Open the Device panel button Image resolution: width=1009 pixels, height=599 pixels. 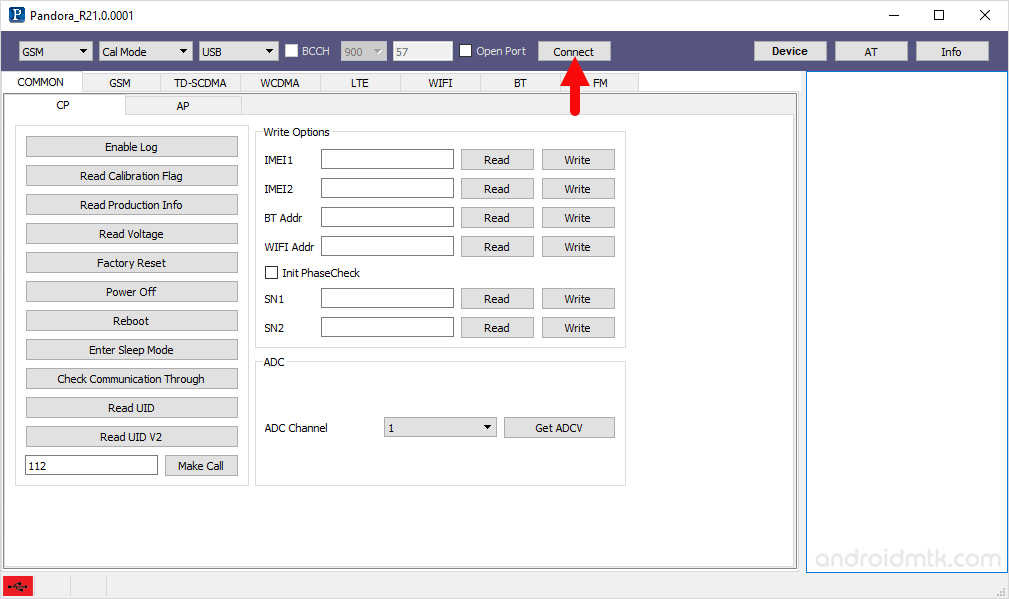[790, 50]
